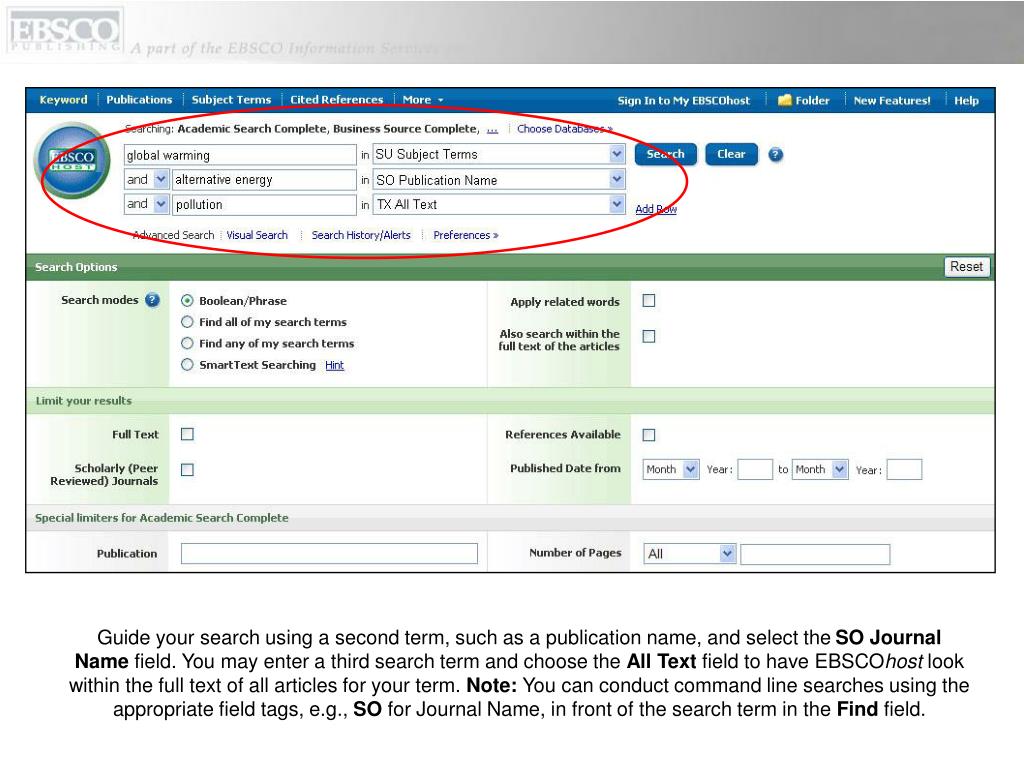Open Choose Databases link
Screen dimensions: 1024x768
click(565, 129)
